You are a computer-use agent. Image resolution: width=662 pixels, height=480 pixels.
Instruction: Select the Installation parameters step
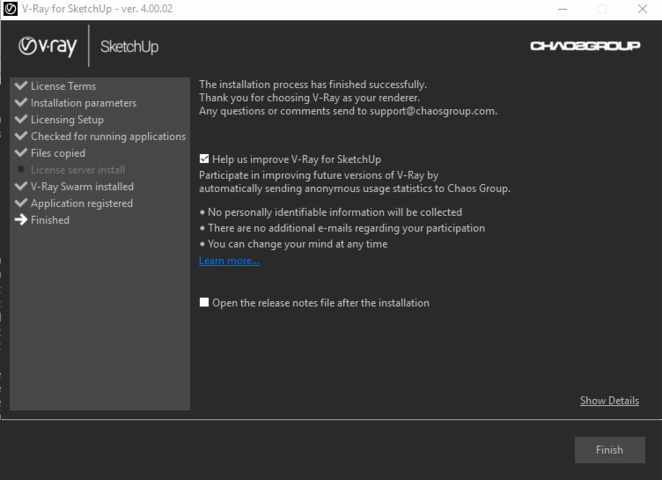(x=84, y=103)
